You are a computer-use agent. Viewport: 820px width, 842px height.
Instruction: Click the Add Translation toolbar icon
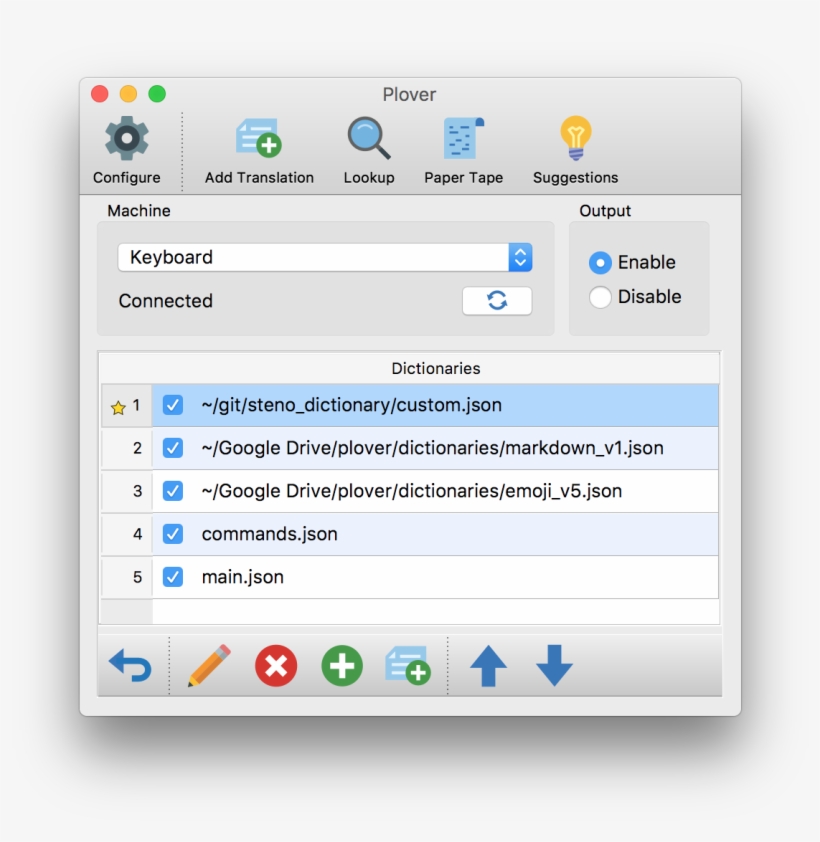pos(259,139)
